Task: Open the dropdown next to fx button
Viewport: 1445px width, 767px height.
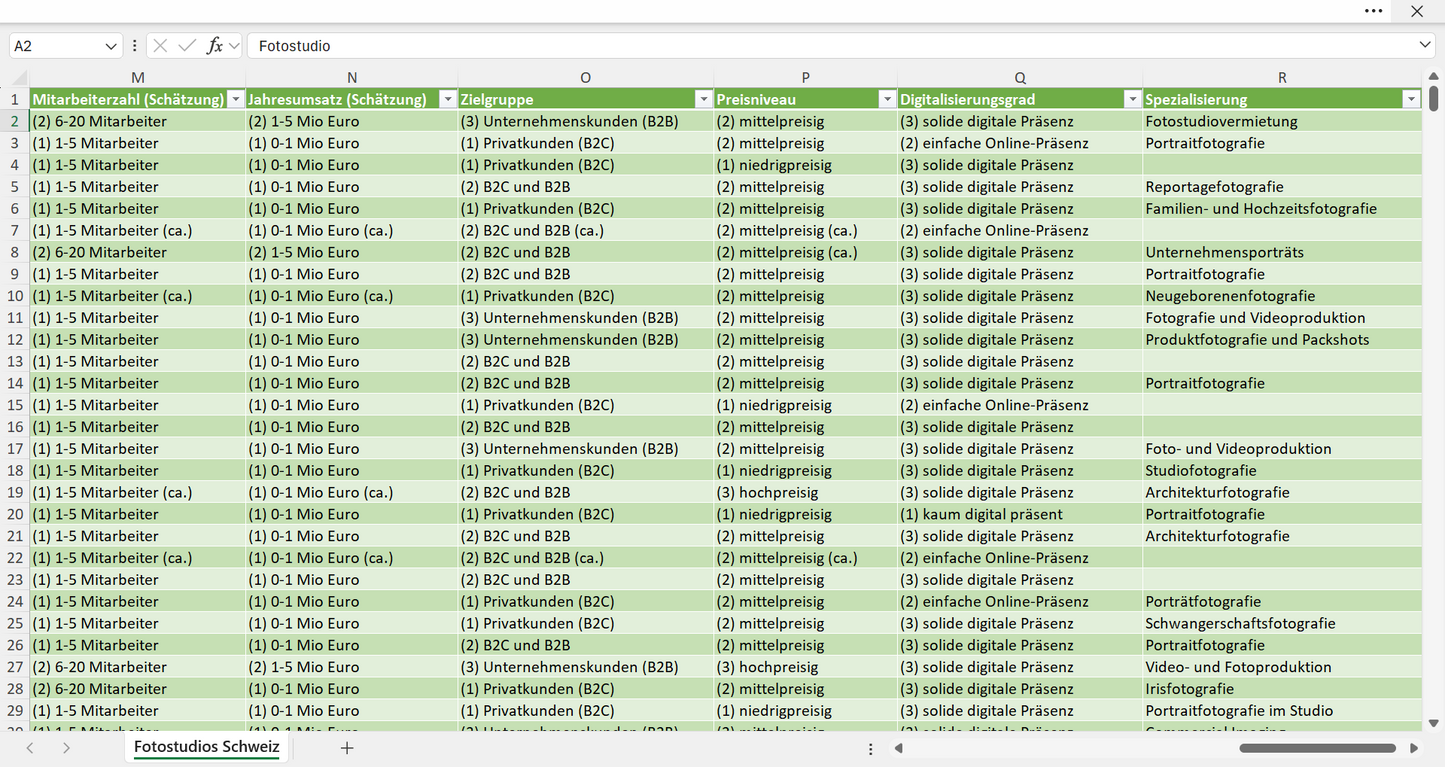Action: coord(234,46)
